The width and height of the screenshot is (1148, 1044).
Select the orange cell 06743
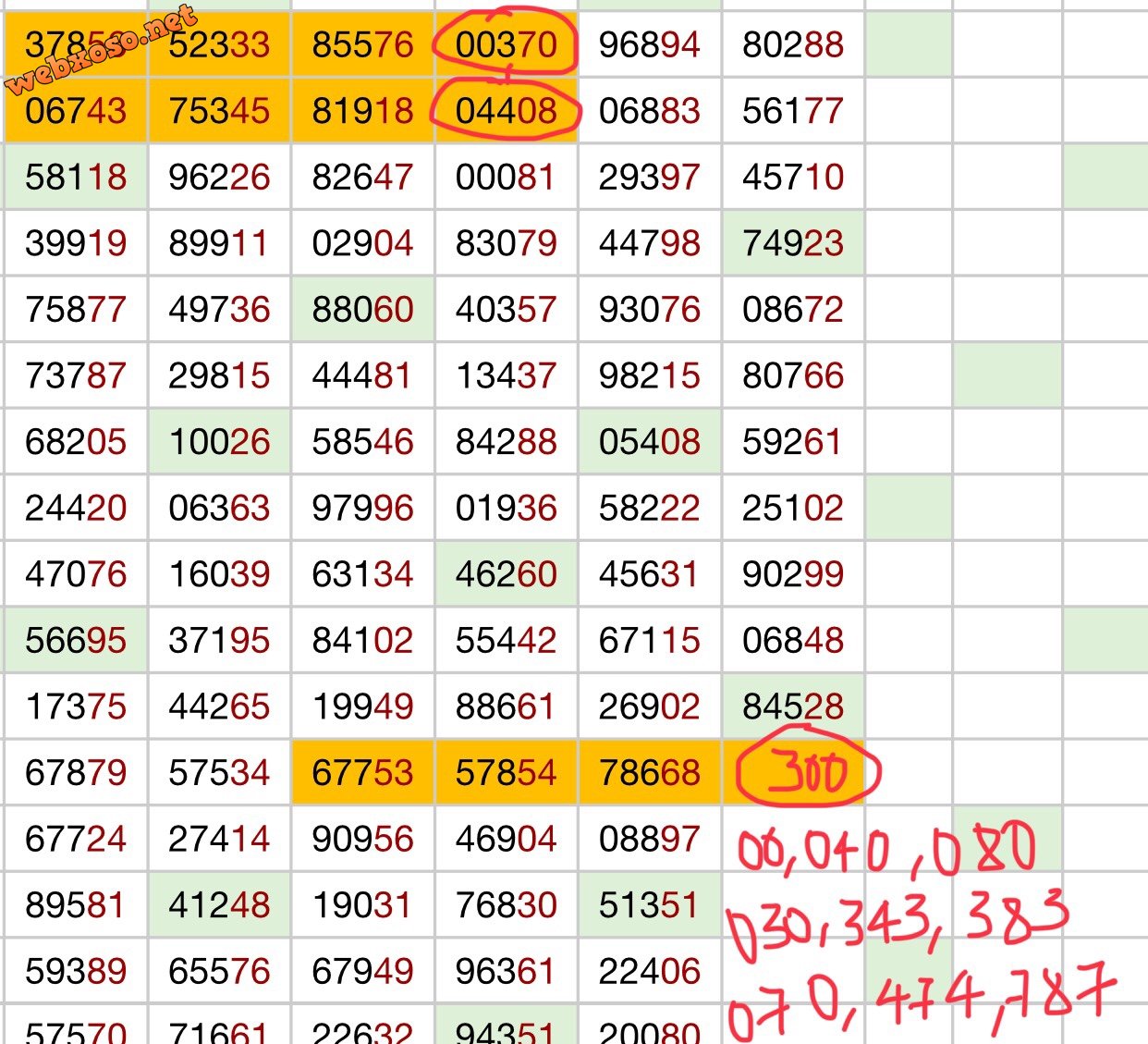pyautogui.click(x=76, y=111)
